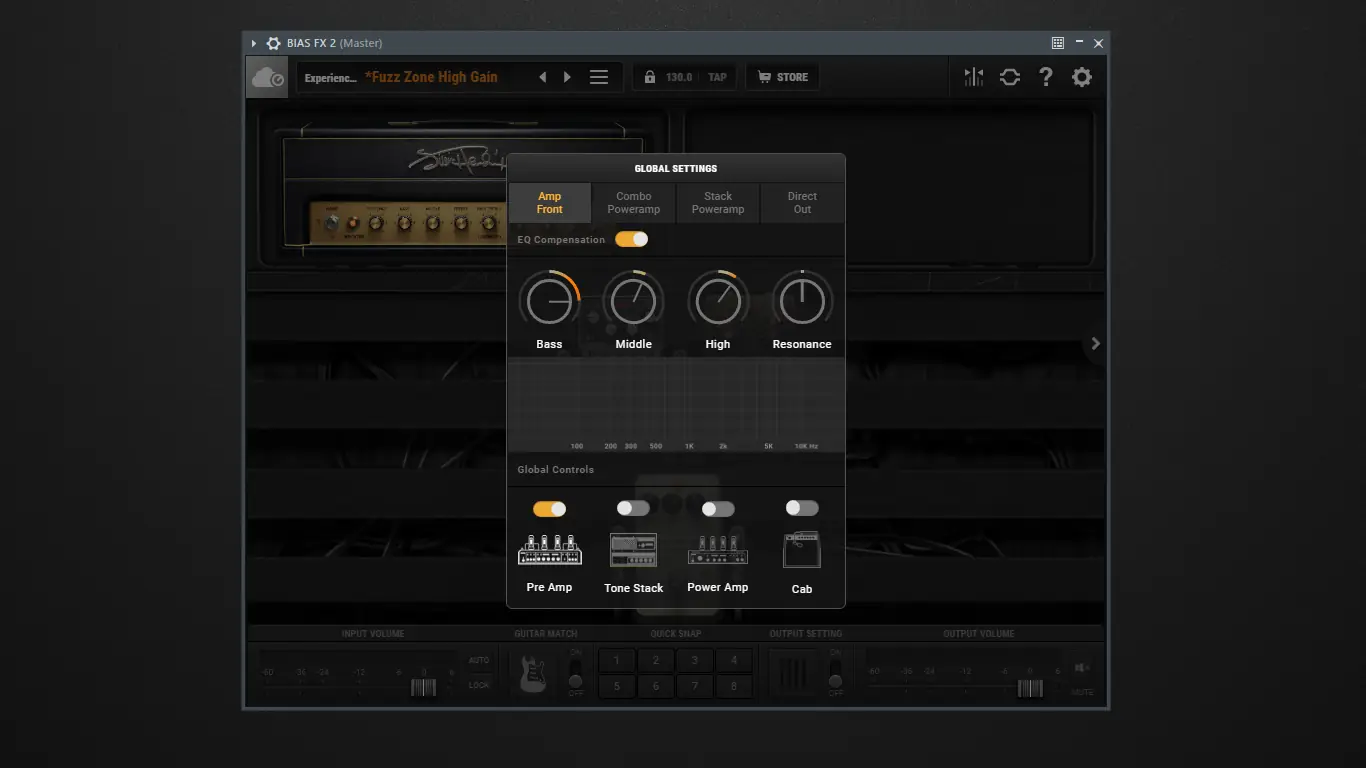Adjust the Output Volume slider handle
The image size is (1366, 768).
(1030, 688)
